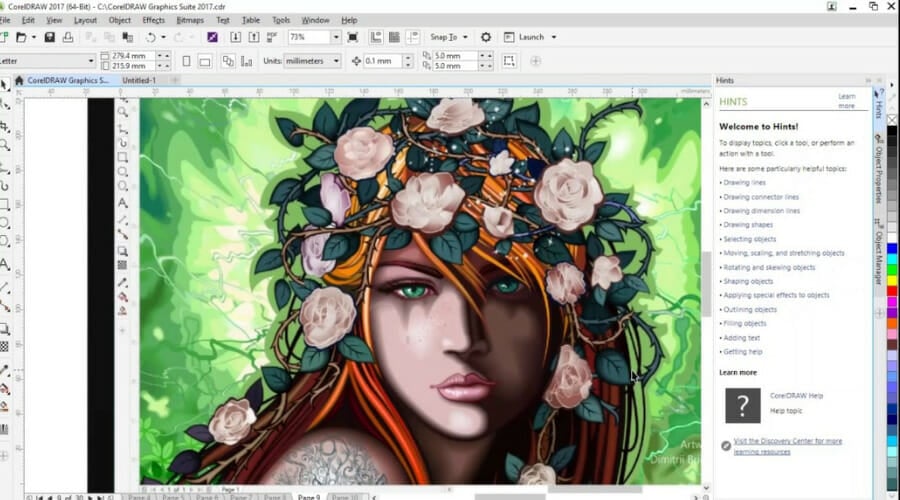
Task: Open the Units millimeters dropdown
Action: [x=336, y=61]
